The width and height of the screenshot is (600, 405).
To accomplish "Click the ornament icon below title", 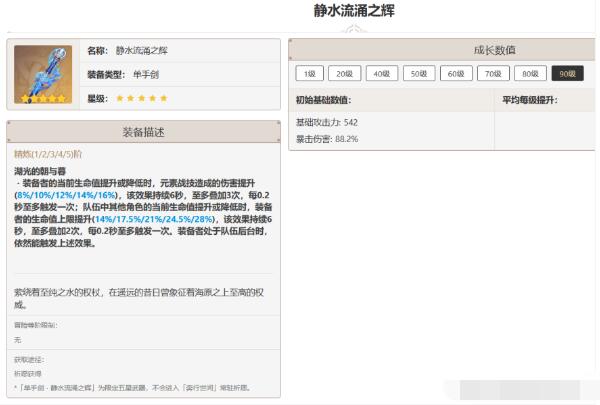I will point(354,29).
